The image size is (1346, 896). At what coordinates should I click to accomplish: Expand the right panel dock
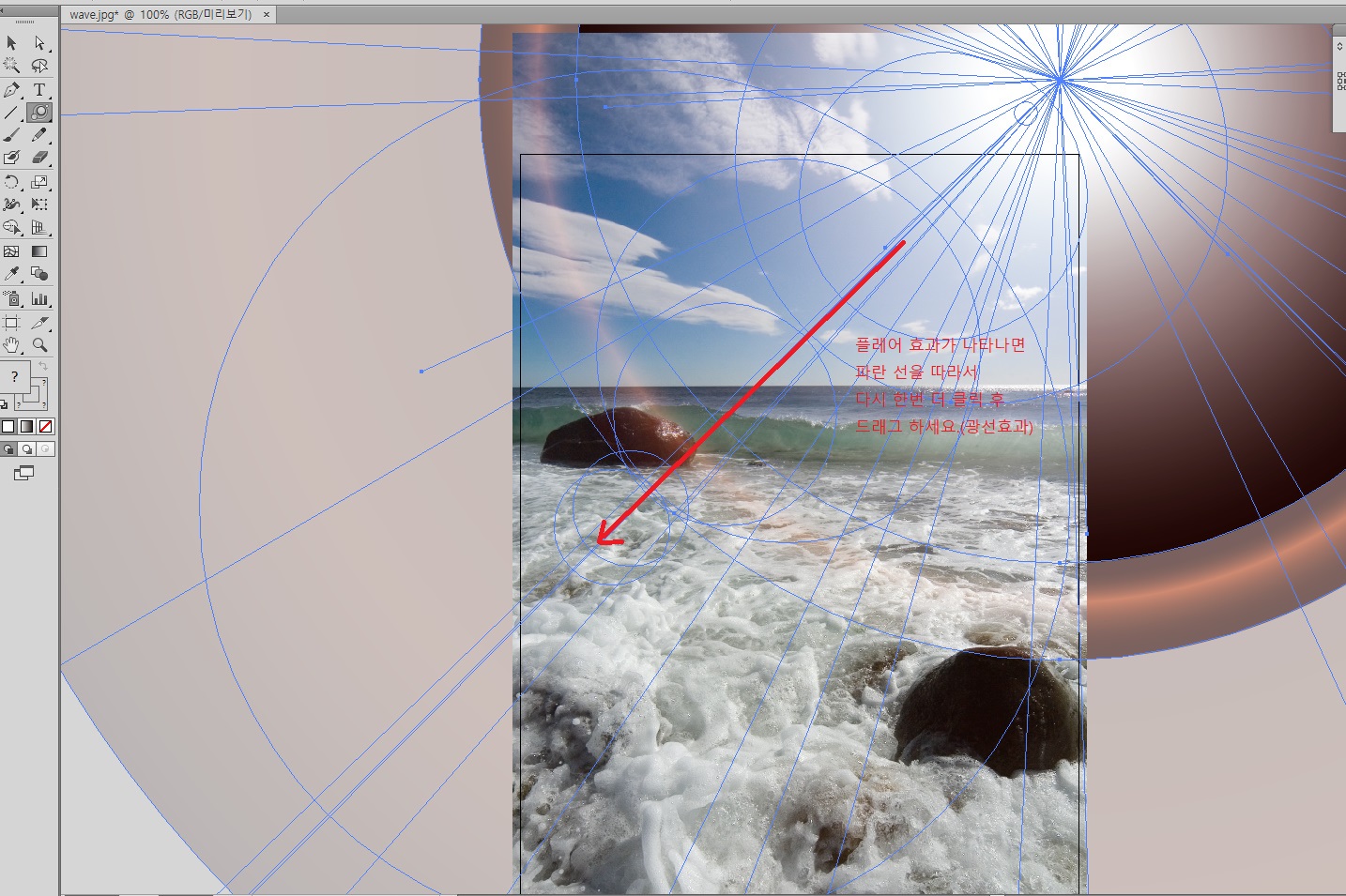click(1339, 47)
